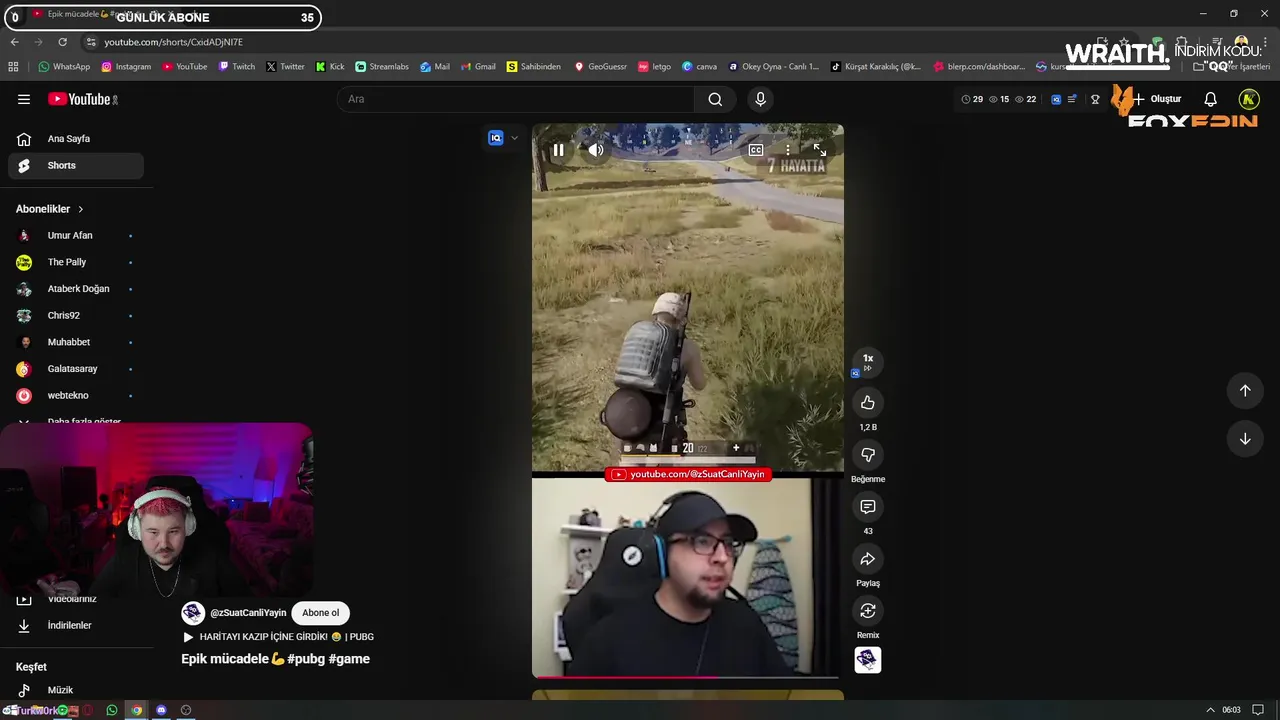
Task: Go to the previous Short (up arrow)
Action: (1245, 391)
